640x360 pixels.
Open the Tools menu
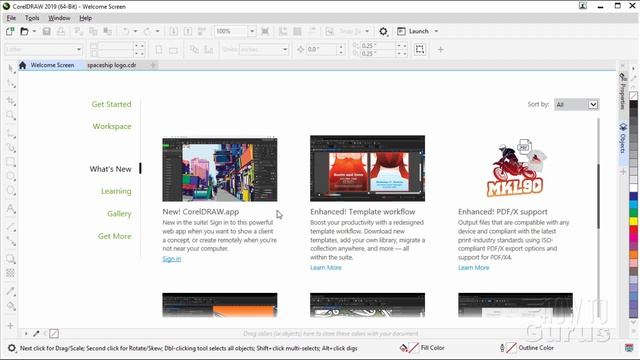[x=32, y=18]
